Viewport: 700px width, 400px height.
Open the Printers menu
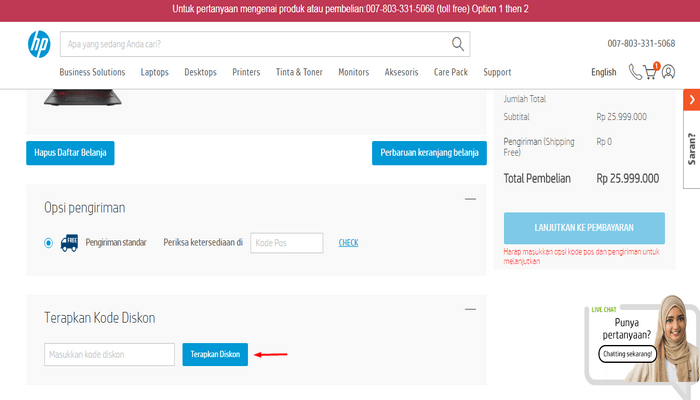tap(246, 72)
